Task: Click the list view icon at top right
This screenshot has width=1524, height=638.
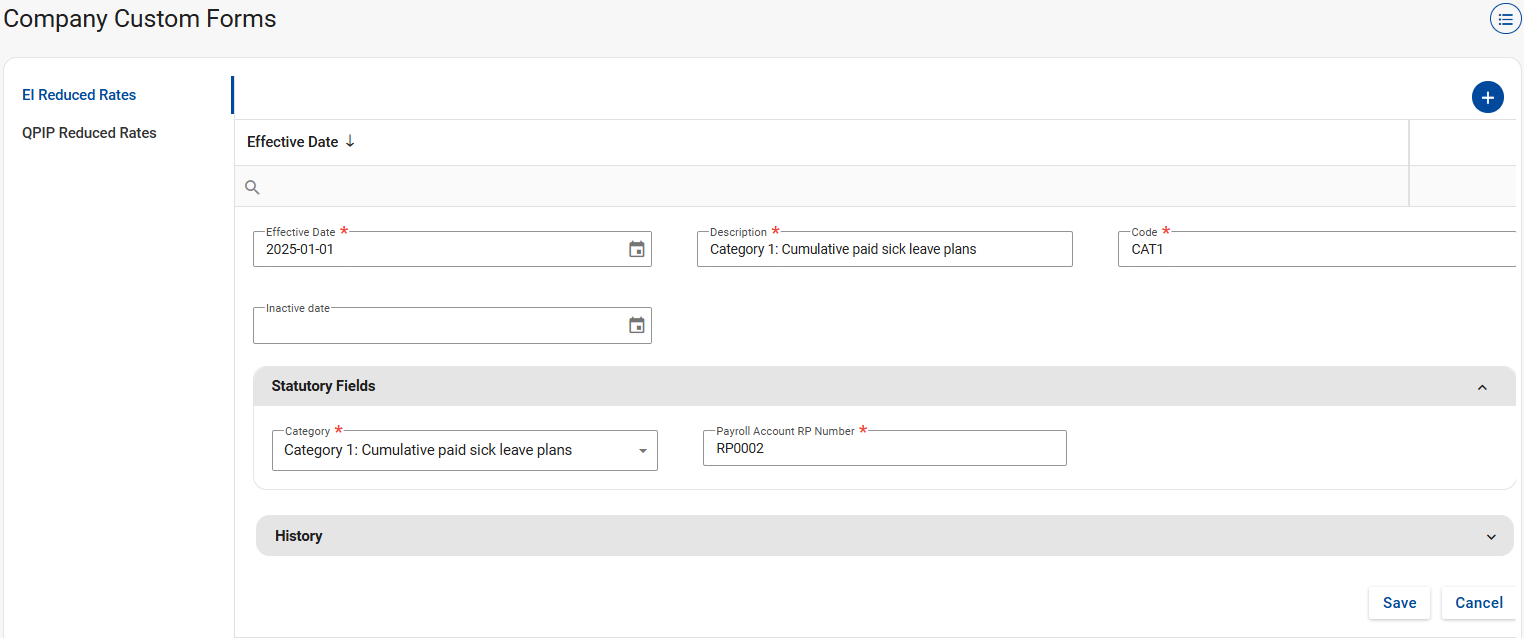Action: pyautogui.click(x=1505, y=19)
